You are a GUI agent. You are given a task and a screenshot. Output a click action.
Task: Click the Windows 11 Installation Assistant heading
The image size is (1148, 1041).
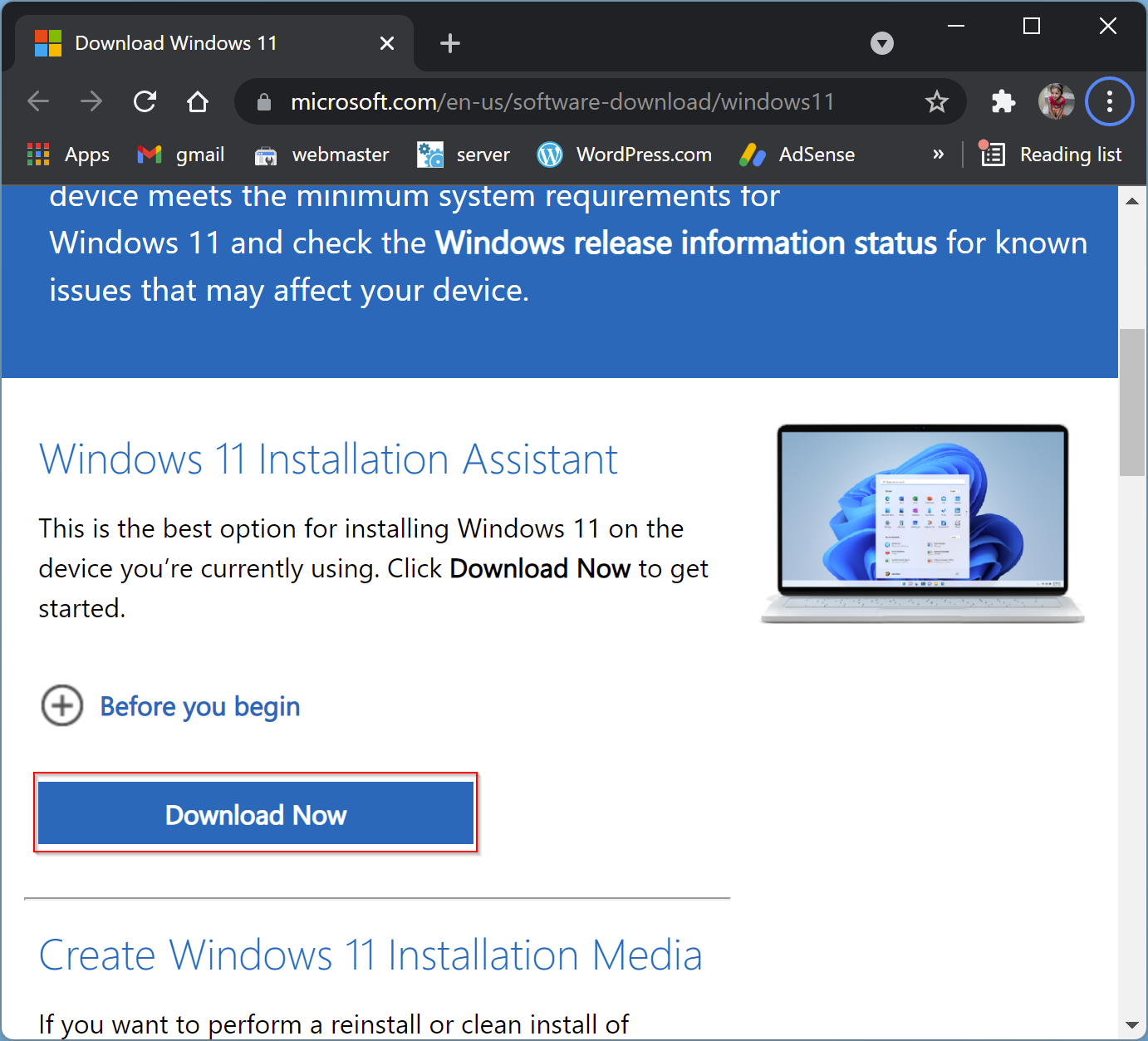(x=329, y=459)
